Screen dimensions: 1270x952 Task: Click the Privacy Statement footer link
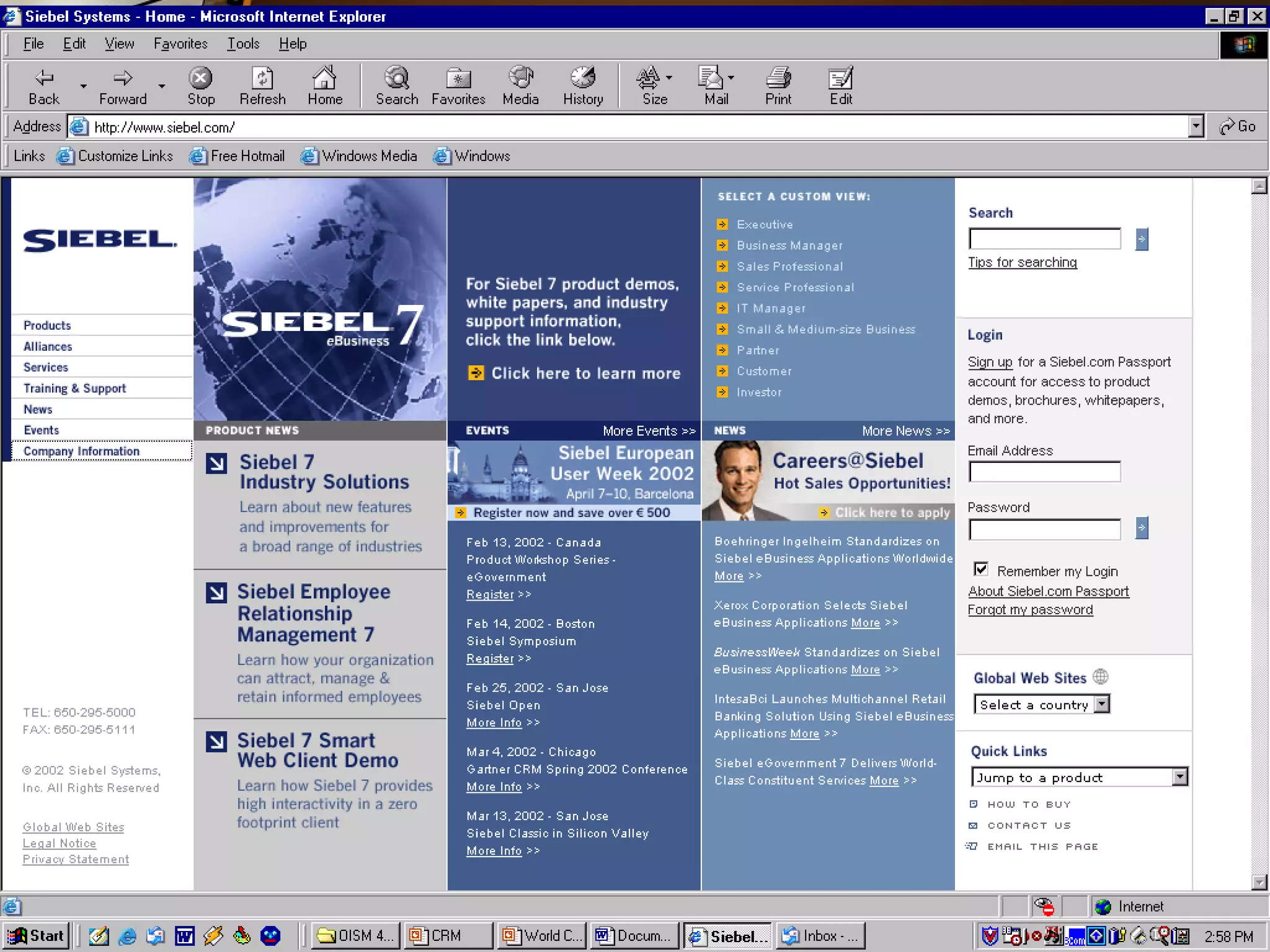(76, 860)
